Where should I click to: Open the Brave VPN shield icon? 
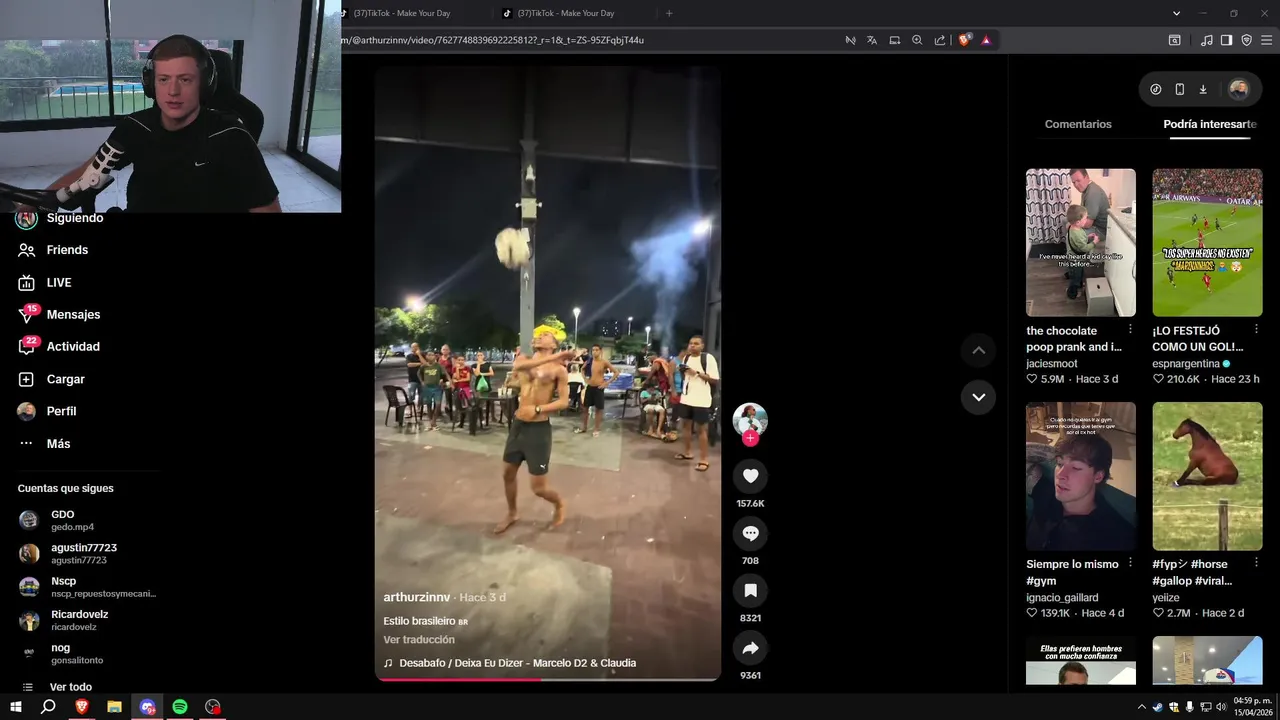coord(1247,40)
